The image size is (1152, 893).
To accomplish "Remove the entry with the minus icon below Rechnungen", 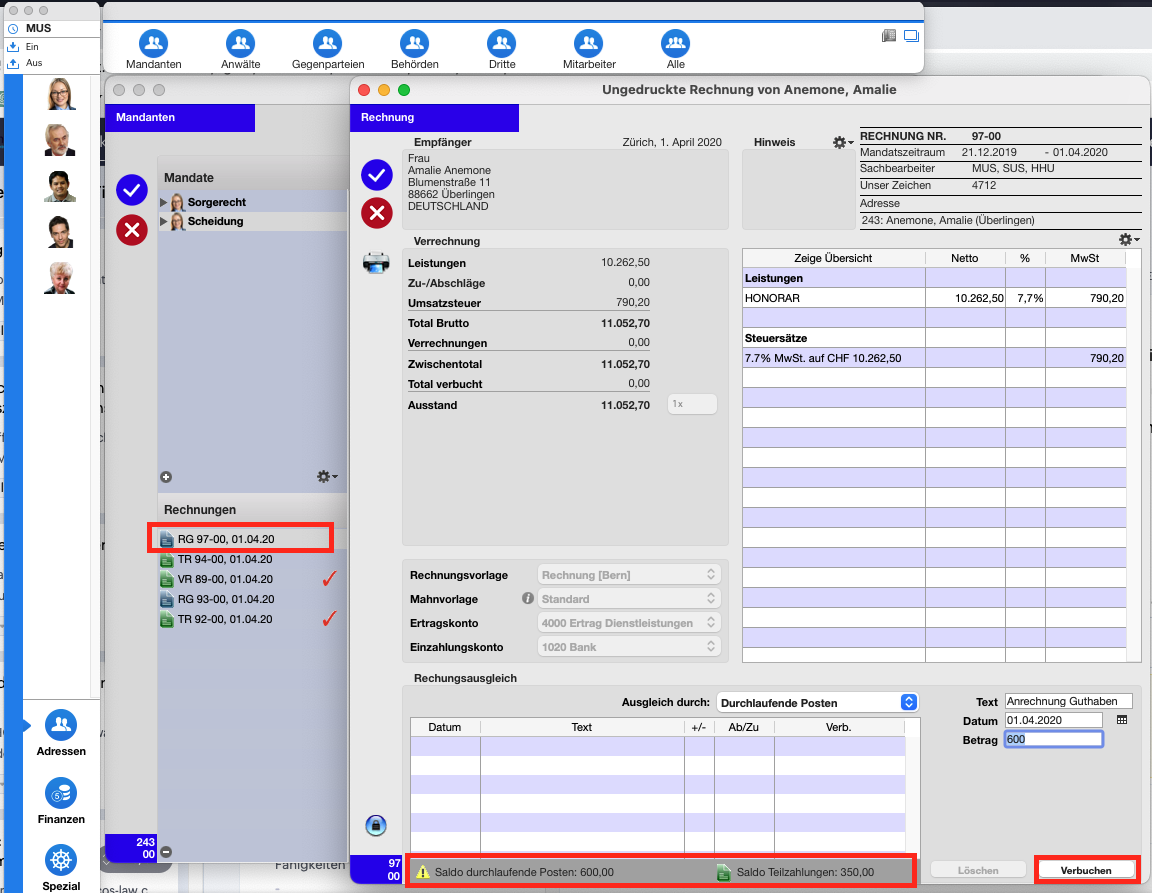I will click(166, 852).
